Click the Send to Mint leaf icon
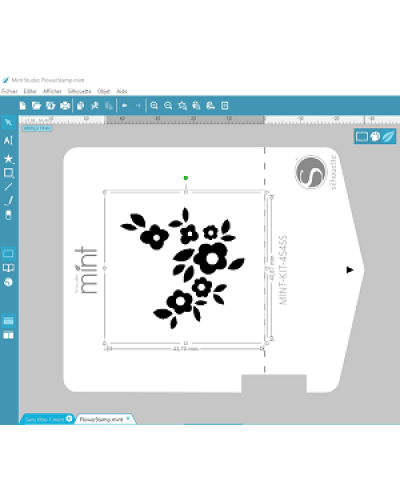The height and width of the screenshot is (500, 400). coord(388,136)
